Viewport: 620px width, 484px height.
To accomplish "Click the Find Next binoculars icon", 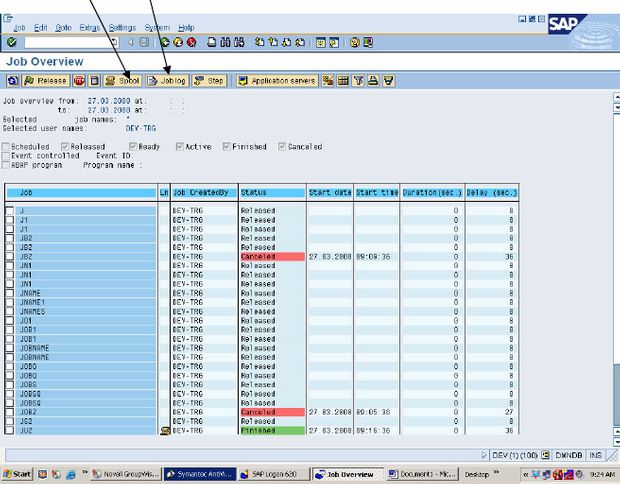I will pos(239,42).
